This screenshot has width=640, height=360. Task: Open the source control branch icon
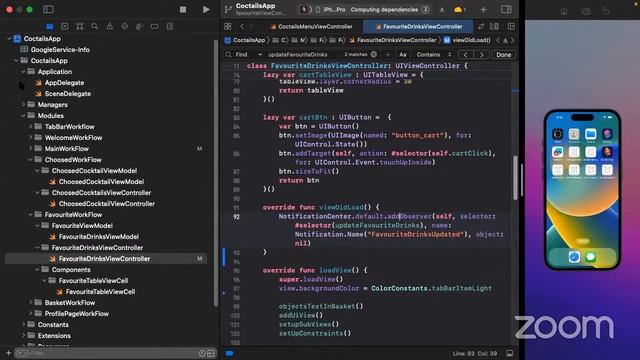[228, 9]
